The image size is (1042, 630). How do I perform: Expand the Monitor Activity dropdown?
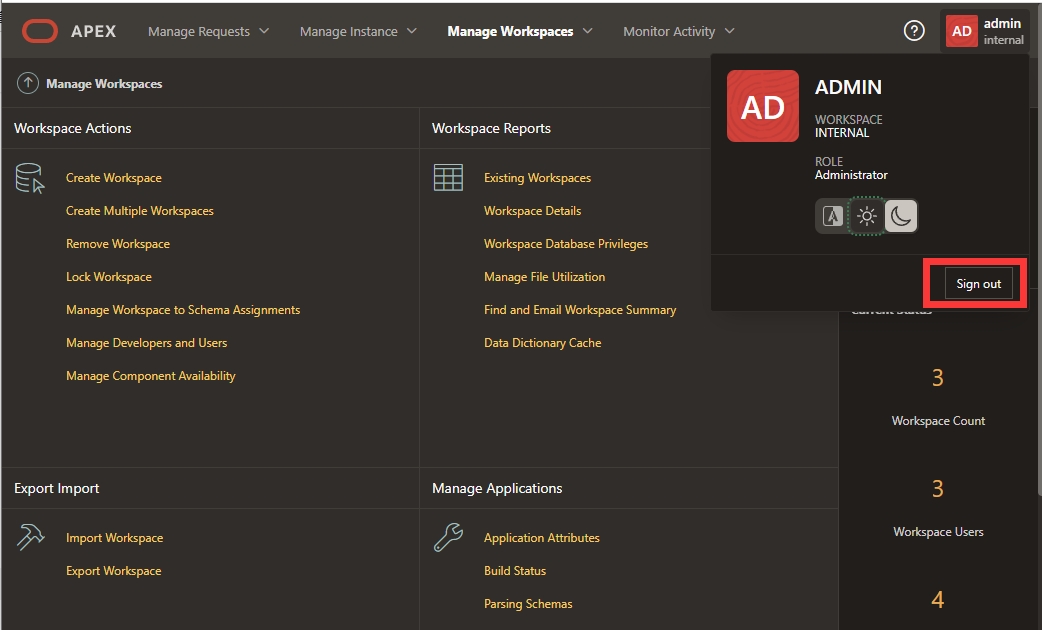(678, 31)
